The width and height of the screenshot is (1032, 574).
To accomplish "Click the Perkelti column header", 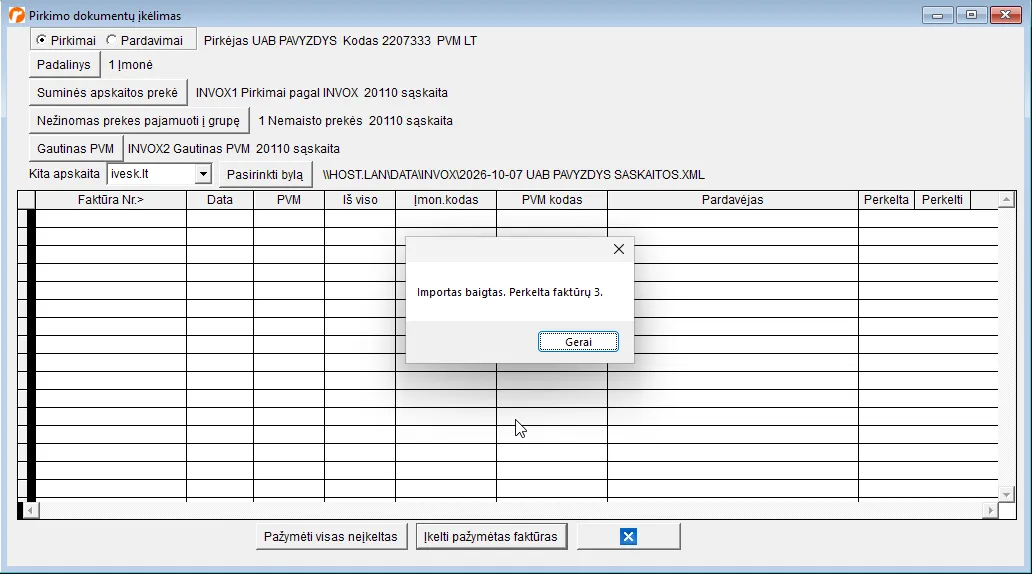I will (942, 199).
